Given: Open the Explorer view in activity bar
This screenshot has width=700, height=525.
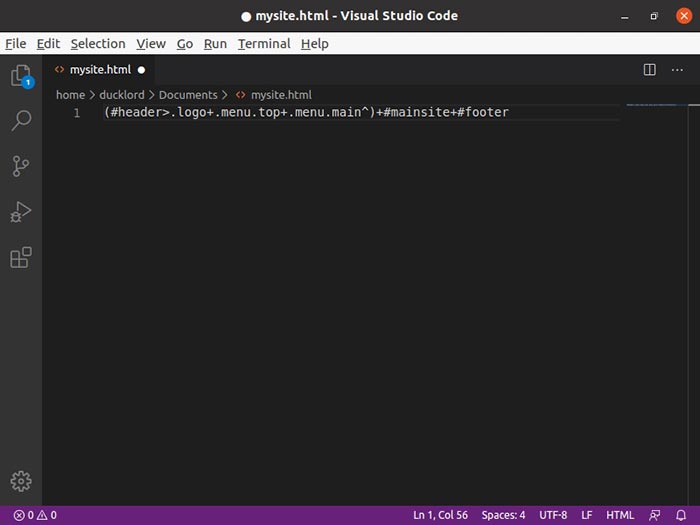Looking at the screenshot, I should pos(21,75).
